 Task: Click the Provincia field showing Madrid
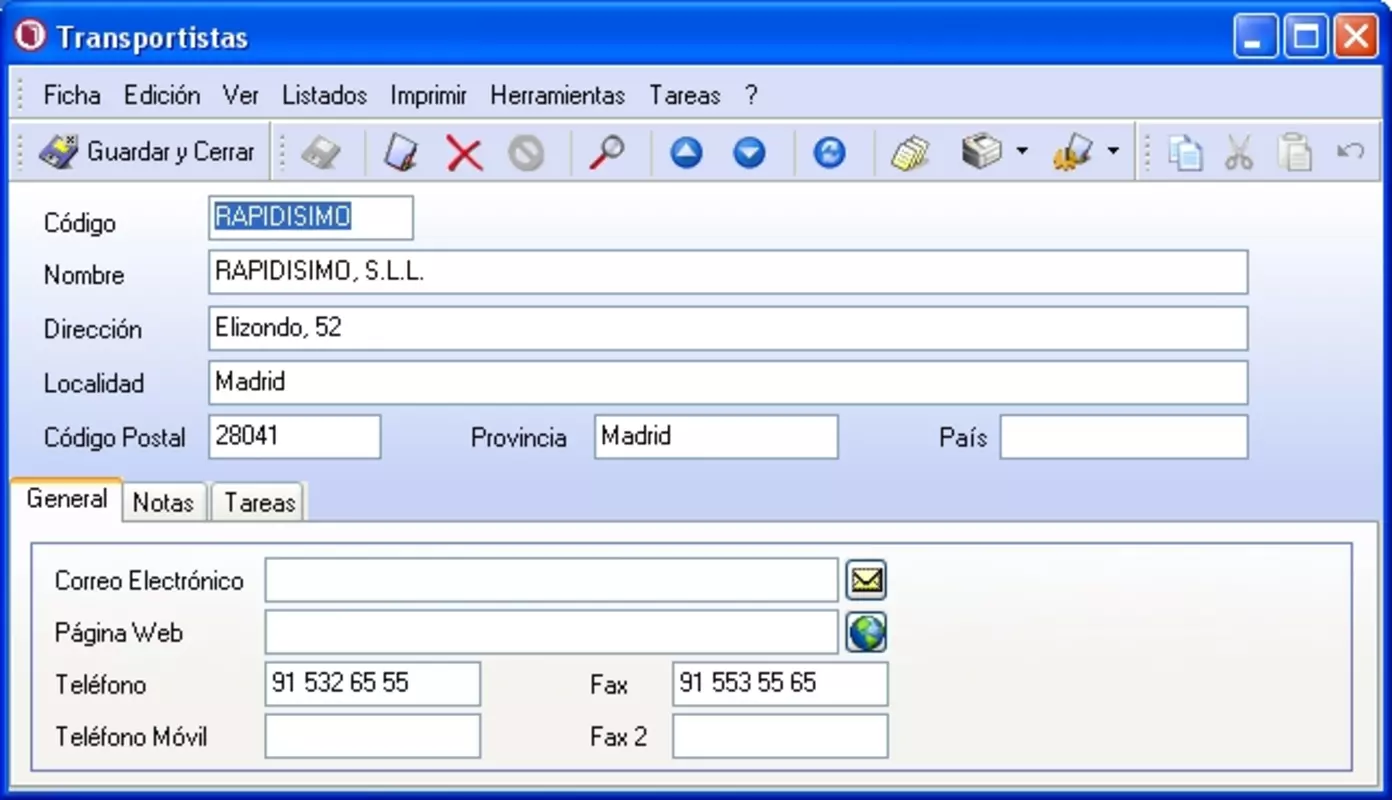coord(716,437)
